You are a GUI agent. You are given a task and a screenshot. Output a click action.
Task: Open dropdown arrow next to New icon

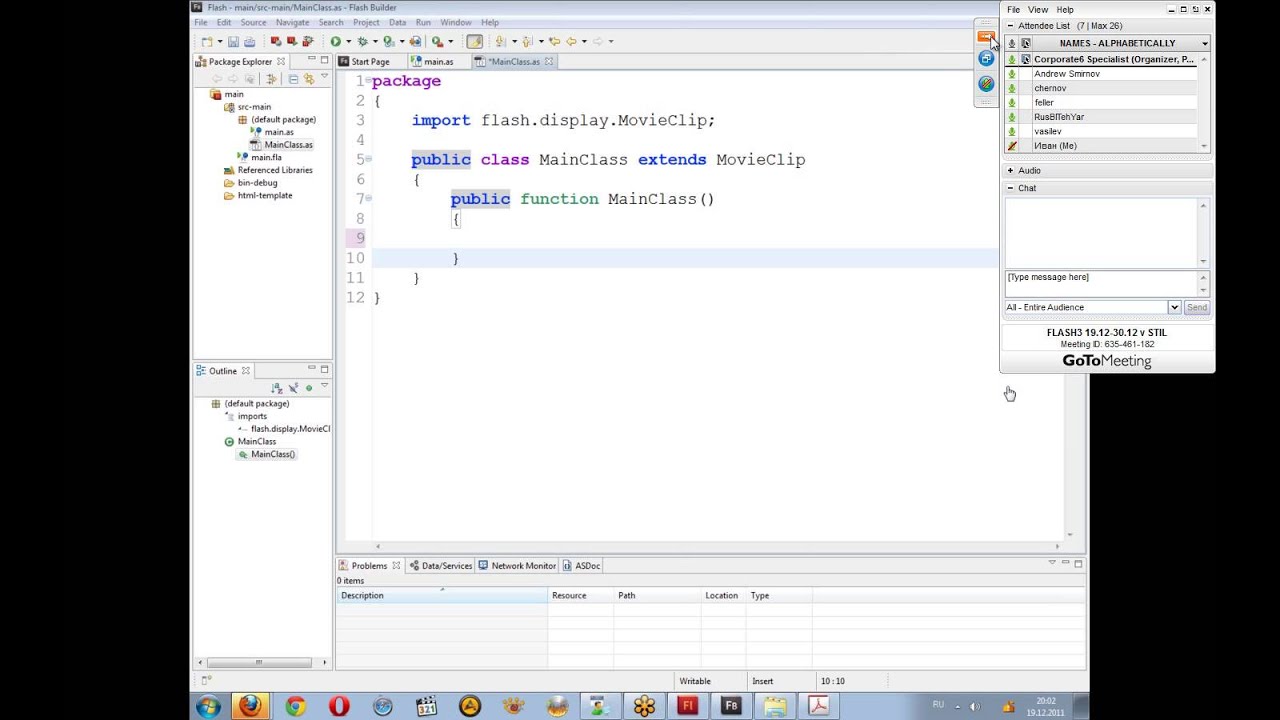pyautogui.click(x=220, y=41)
